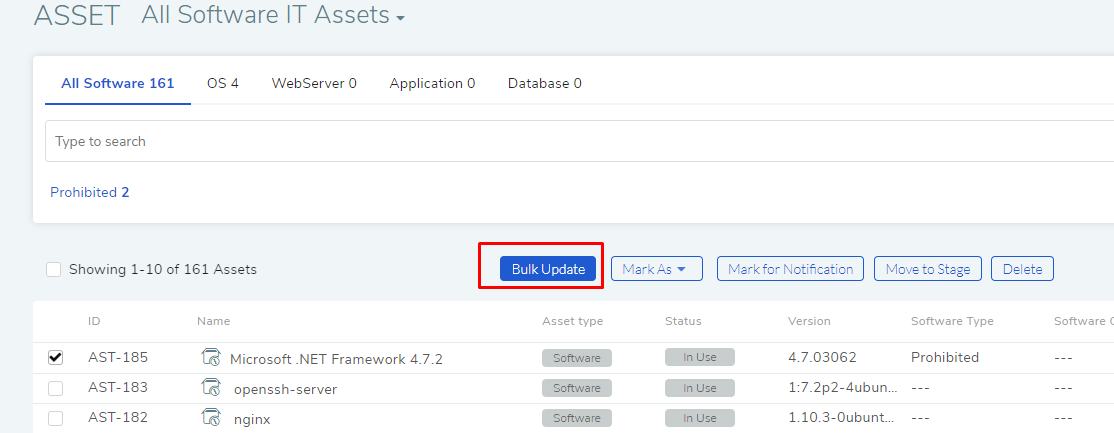Click the Bulk Update button
This screenshot has width=1114, height=433.
(548, 269)
